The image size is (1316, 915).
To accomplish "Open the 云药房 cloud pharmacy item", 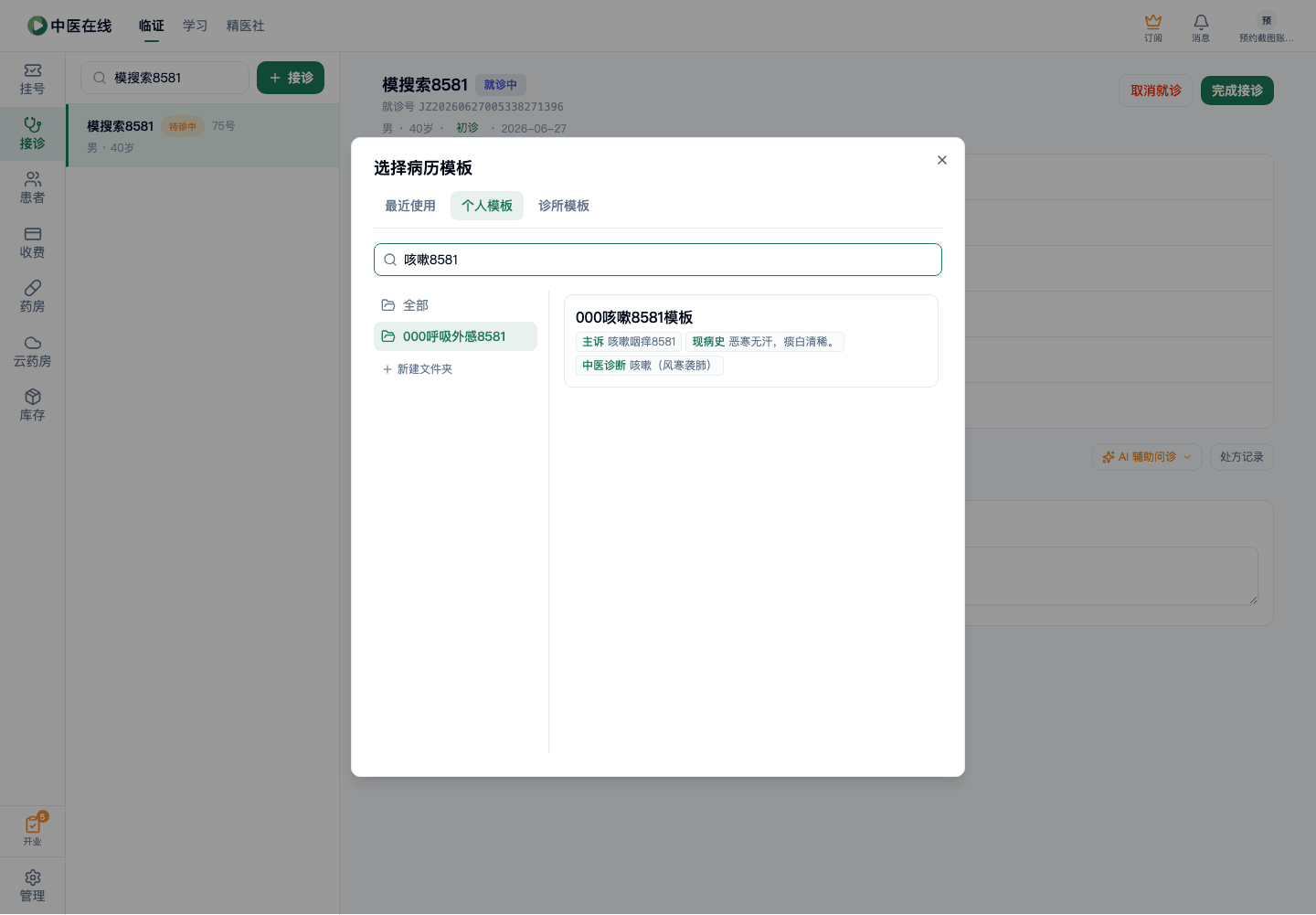I will 33,352.
